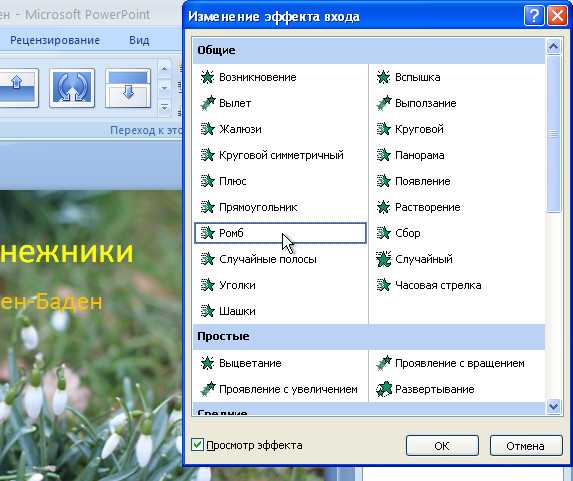Click scrollbar down arrow in effects list

554,406
